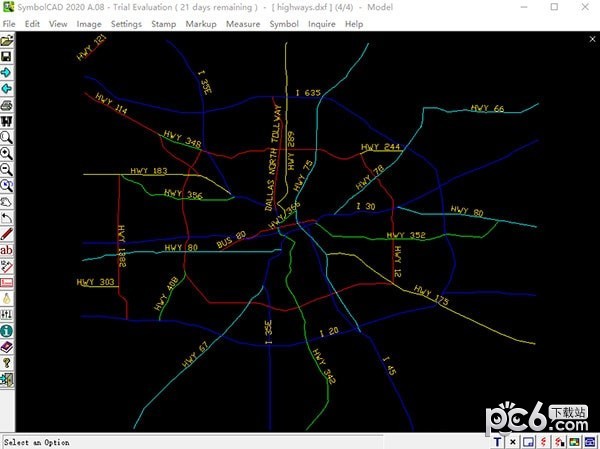Expand the Measure menu
600x449 pixels.
click(243, 23)
